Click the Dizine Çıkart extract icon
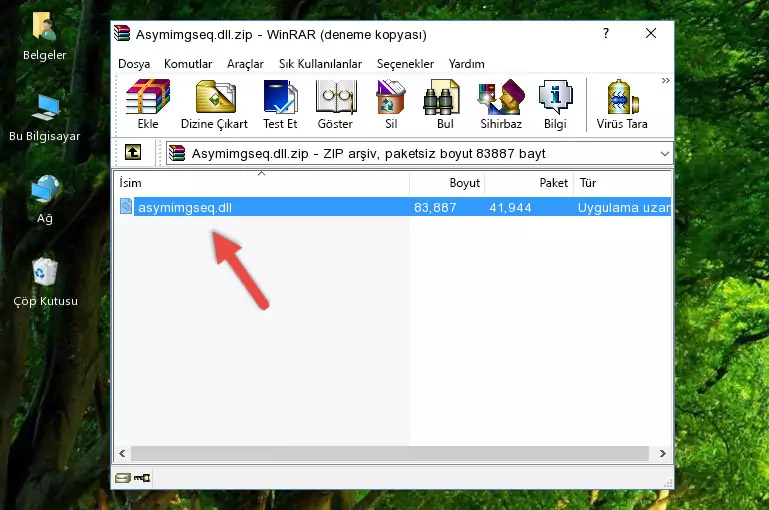 click(x=214, y=104)
